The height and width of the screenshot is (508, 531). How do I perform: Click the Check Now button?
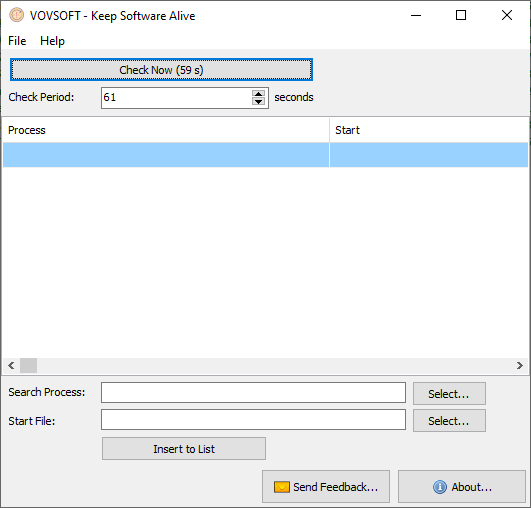[161, 70]
